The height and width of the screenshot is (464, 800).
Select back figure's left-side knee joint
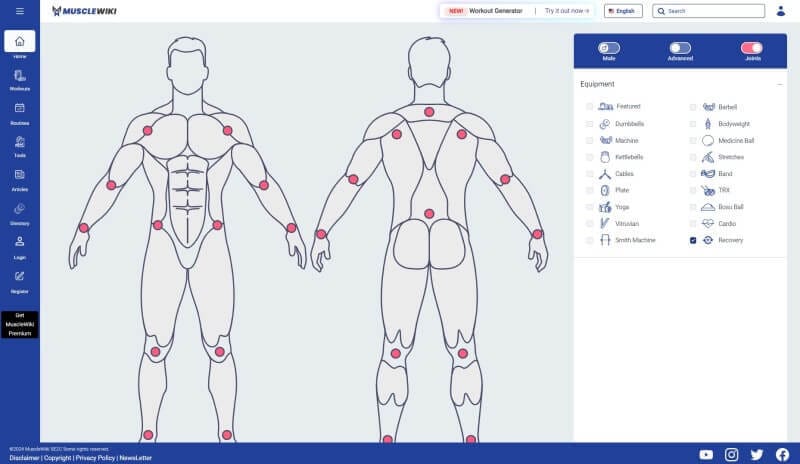[395, 353]
